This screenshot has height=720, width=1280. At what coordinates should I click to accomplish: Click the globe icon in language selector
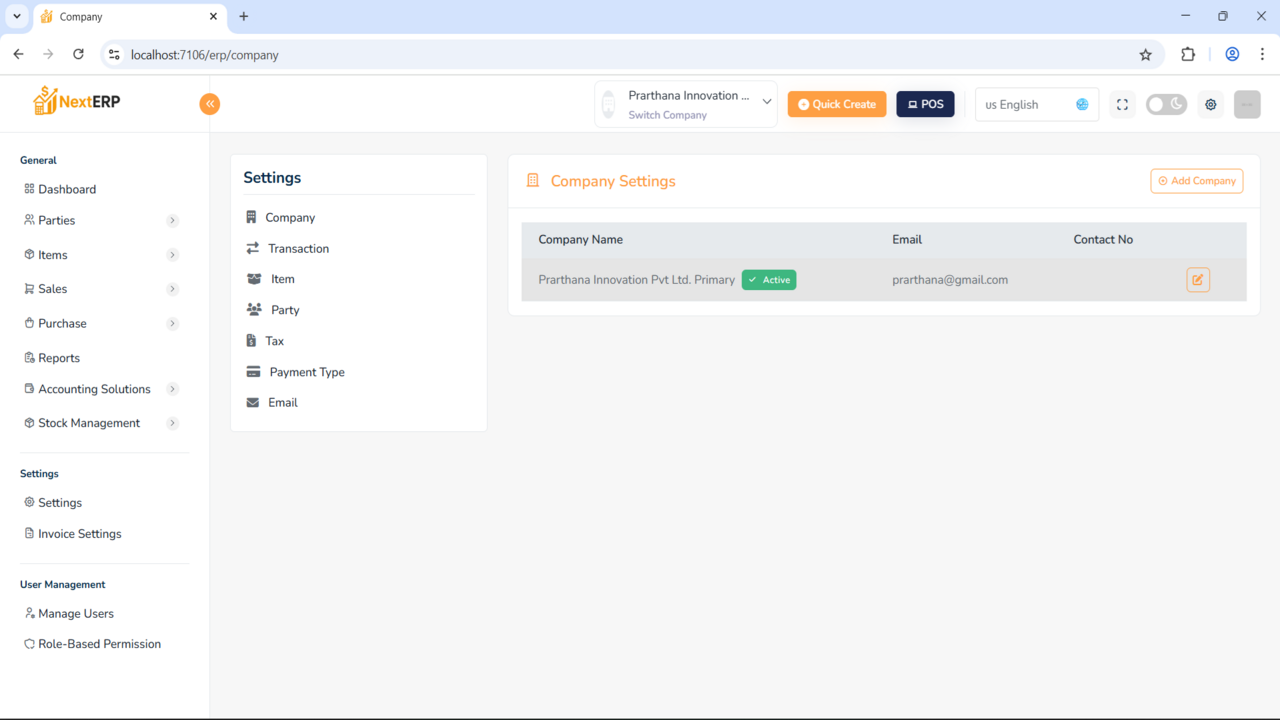1082,104
